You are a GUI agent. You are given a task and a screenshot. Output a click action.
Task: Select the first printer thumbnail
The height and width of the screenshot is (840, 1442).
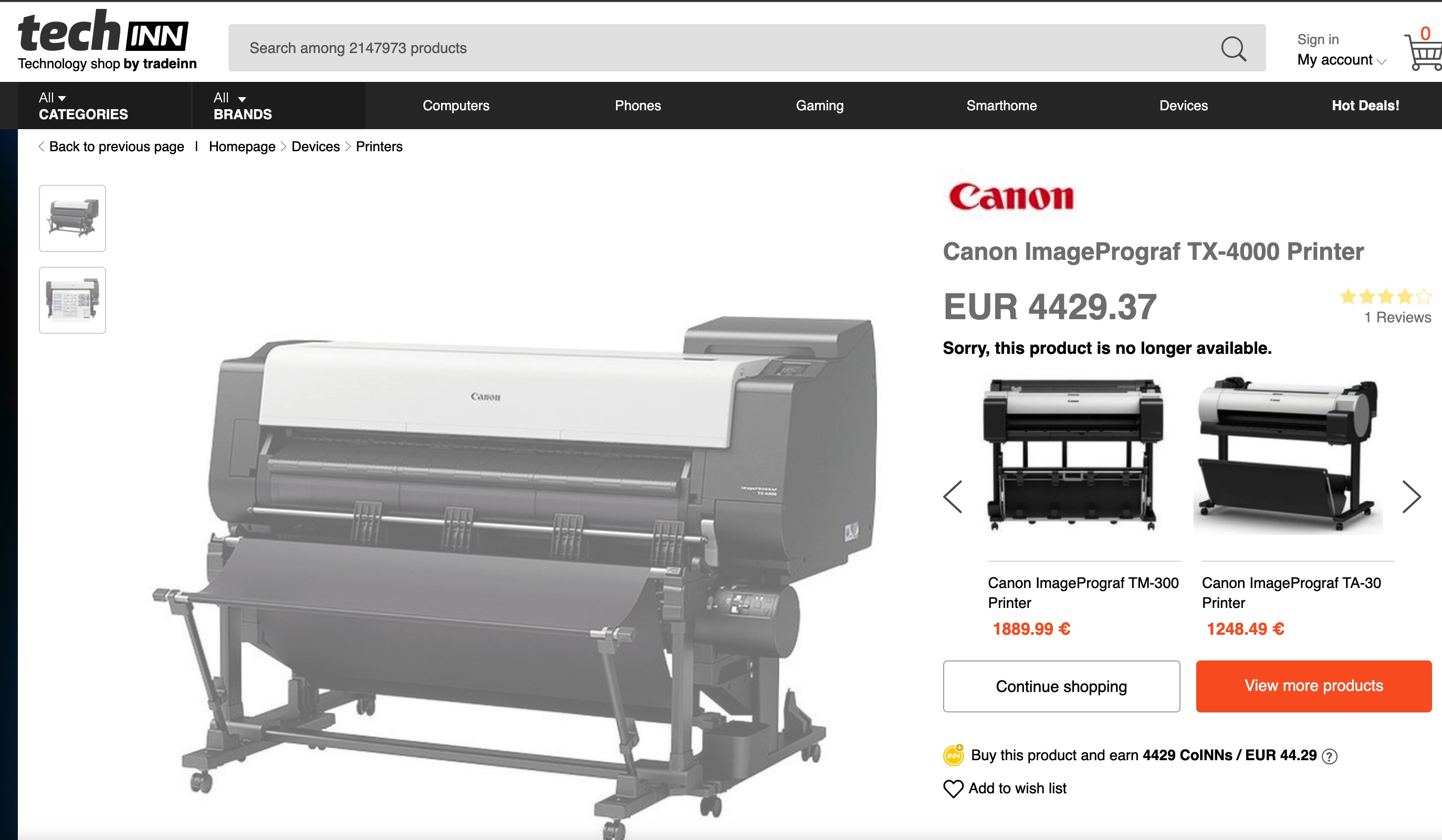72,218
